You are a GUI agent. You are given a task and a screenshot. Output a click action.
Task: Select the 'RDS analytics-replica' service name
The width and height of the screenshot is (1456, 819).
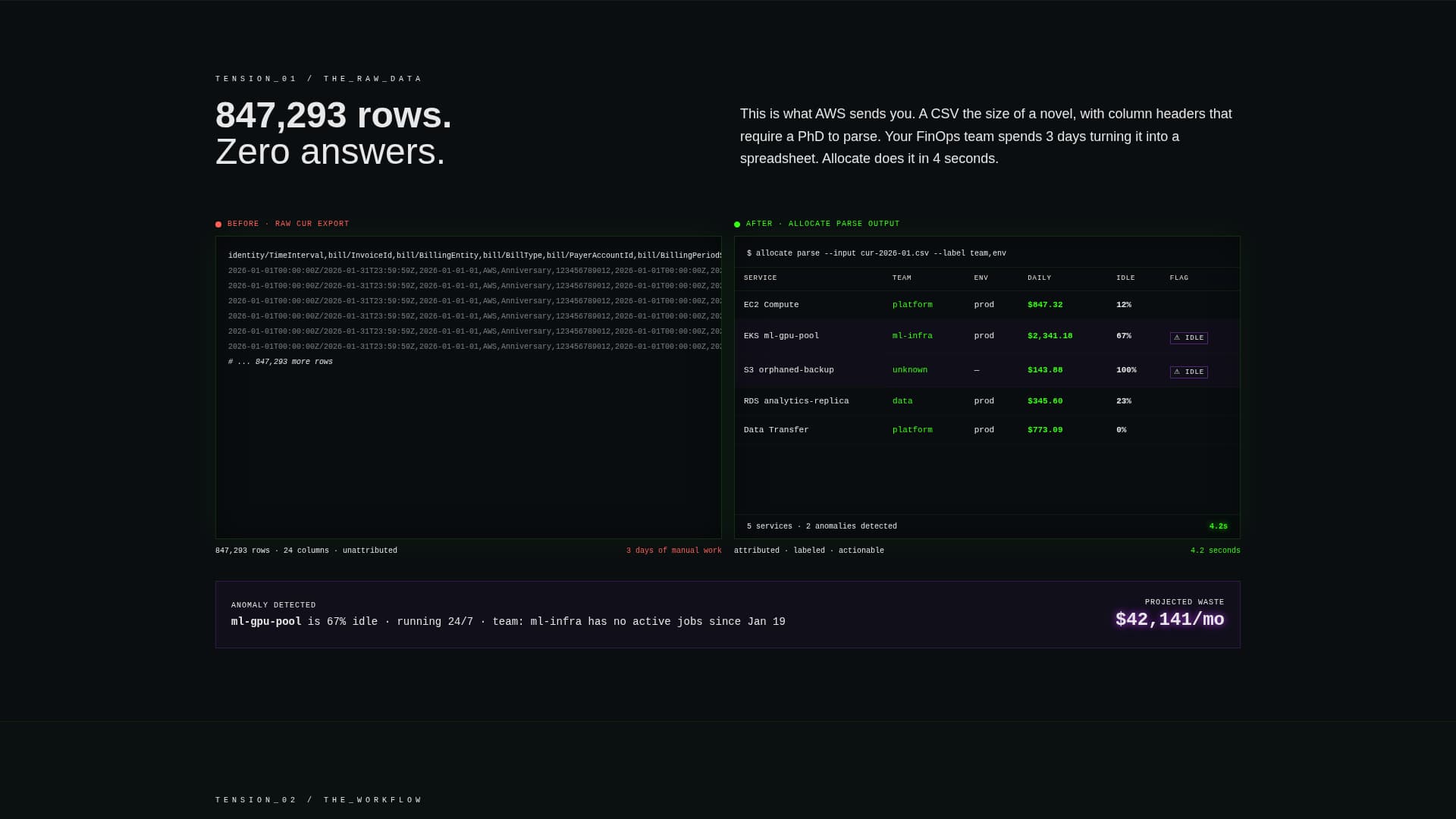[x=796, y=401]
